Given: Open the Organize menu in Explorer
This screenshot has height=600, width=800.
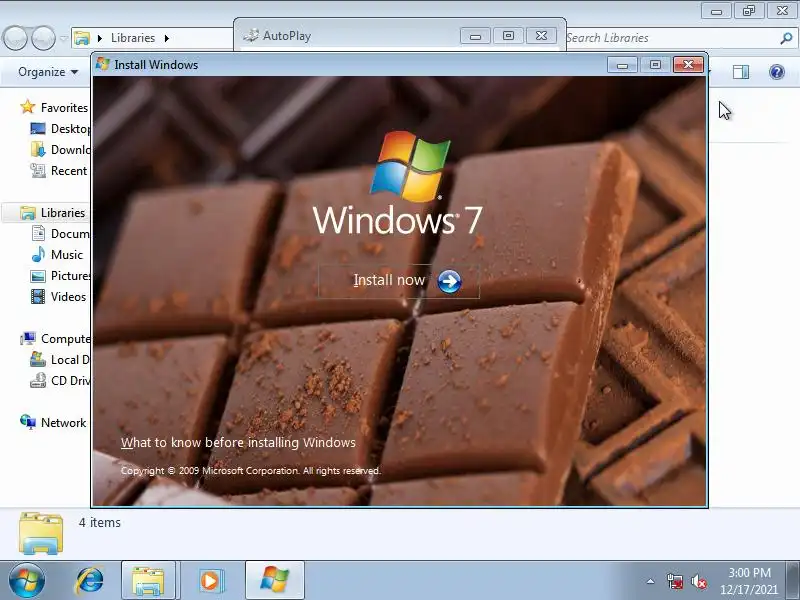Looking at the screenshot, I should click(x=48, y=72).
